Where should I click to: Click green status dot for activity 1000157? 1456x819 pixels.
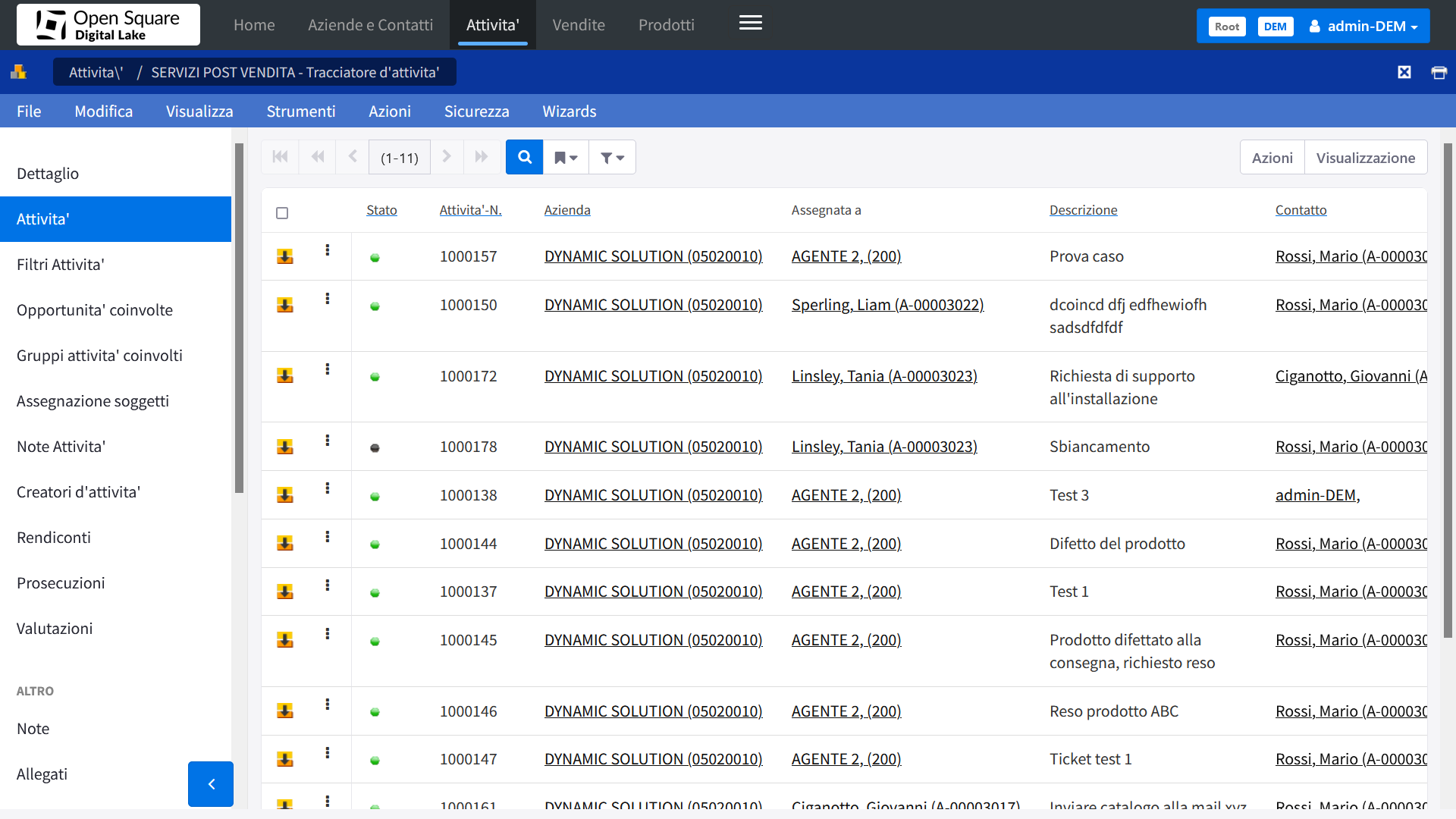(x=375, y=258)
